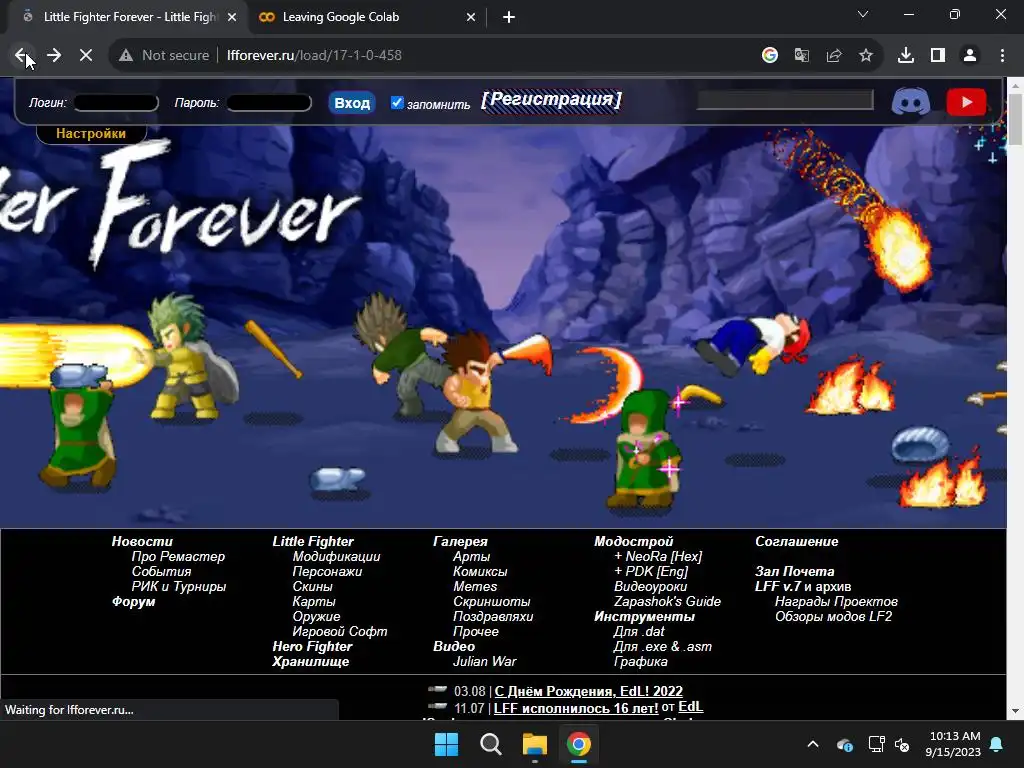Open the Julian War video link
The image size is (1024, 768).
485,662
